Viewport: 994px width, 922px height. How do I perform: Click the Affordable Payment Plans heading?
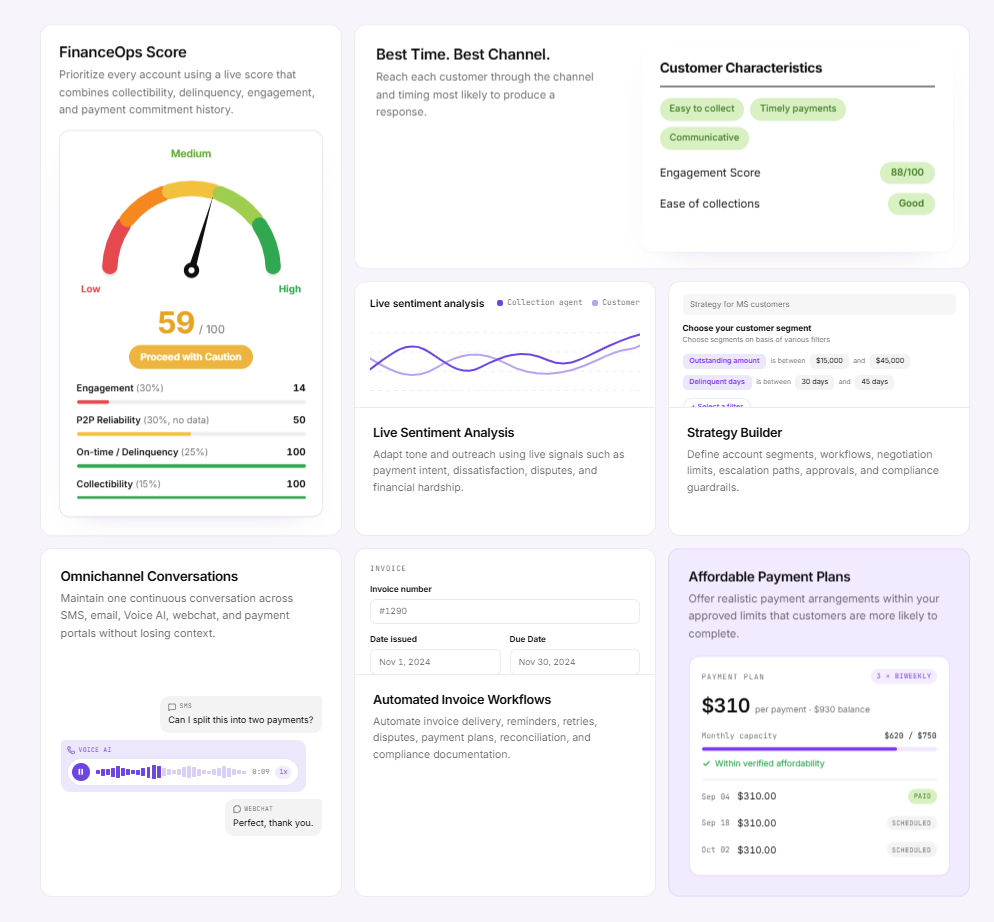click(770, 577)
